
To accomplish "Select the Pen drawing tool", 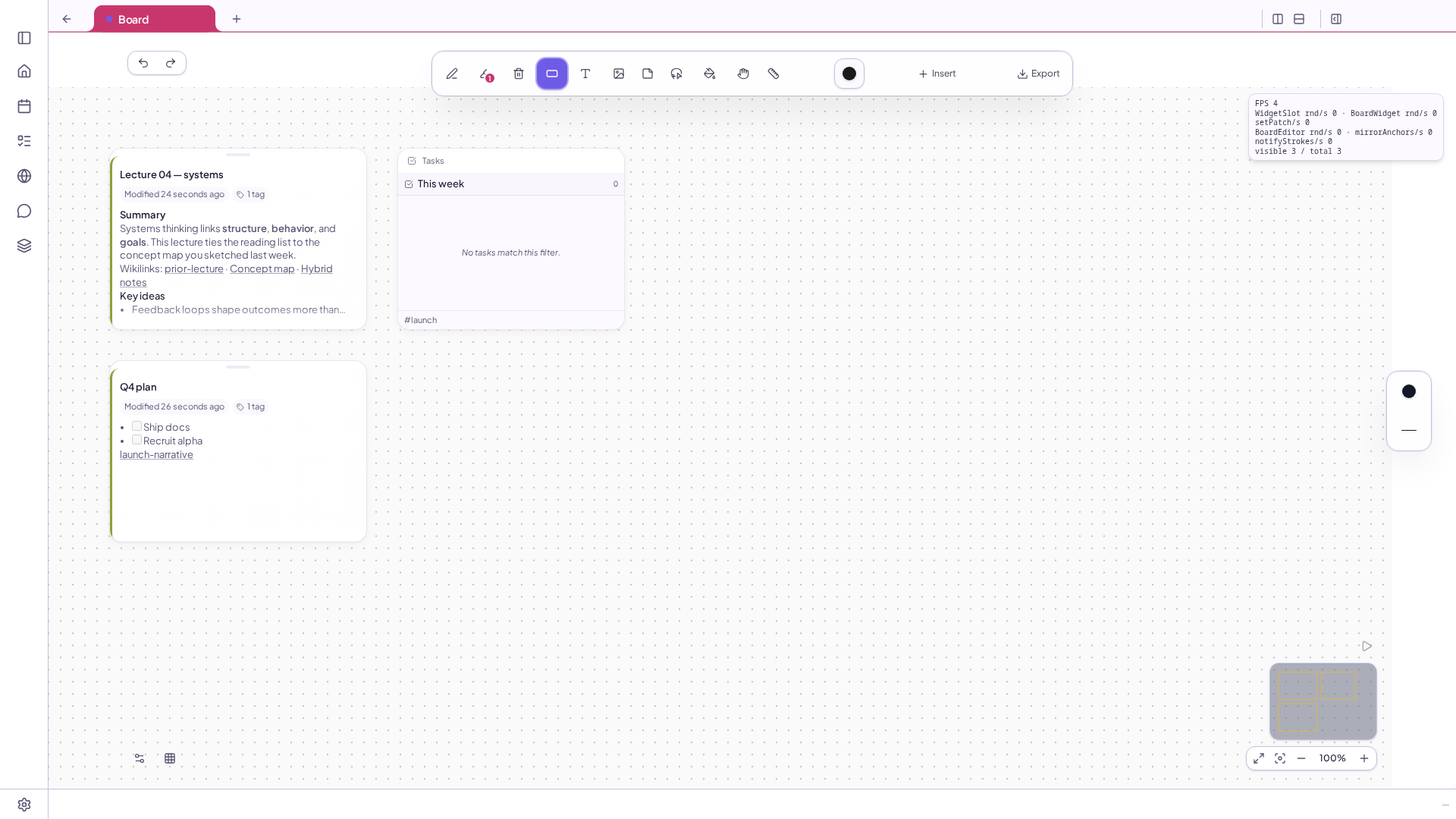I will (x=452, y=74).
